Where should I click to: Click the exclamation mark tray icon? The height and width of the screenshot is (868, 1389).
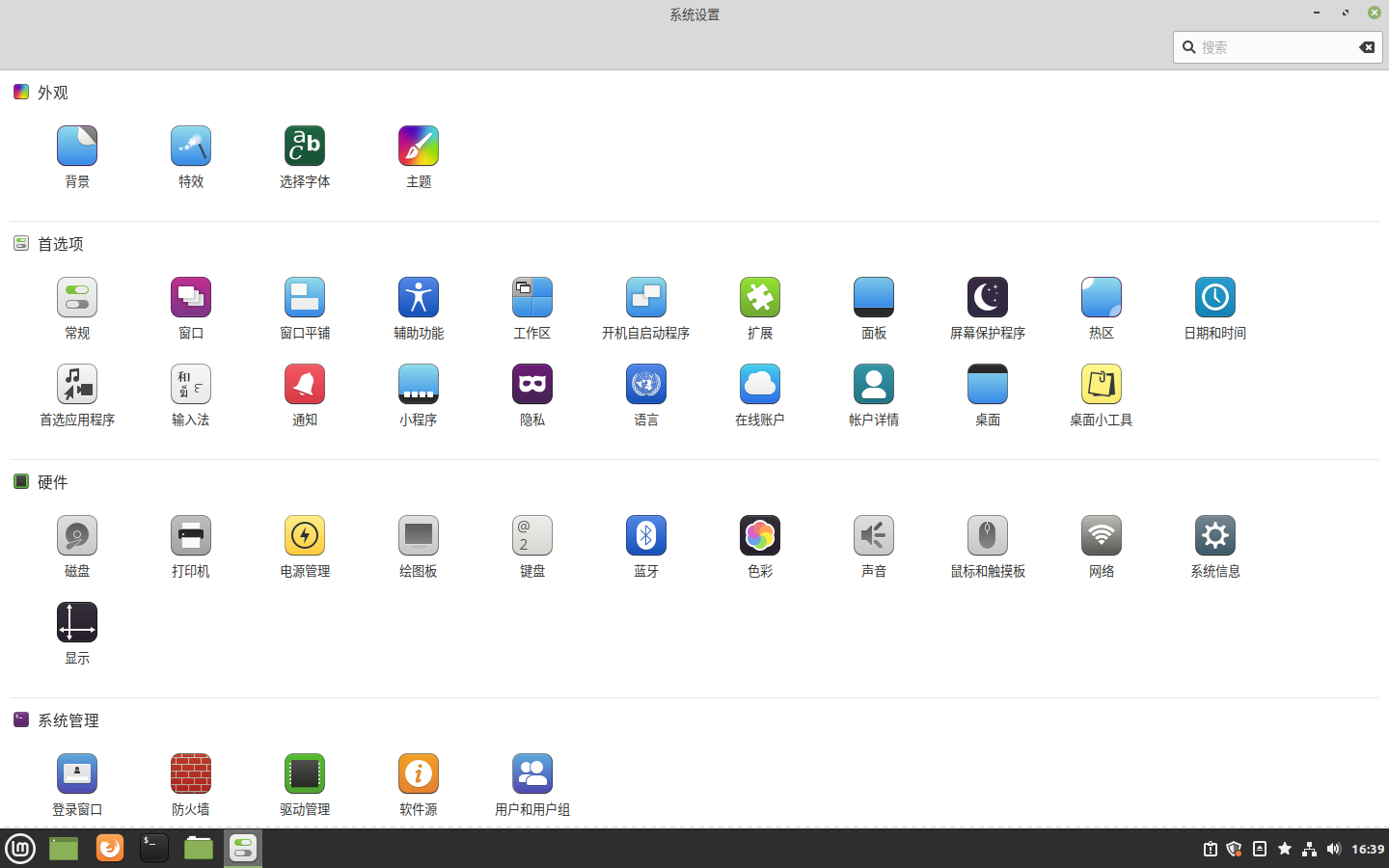click(x=1210, y=849)
